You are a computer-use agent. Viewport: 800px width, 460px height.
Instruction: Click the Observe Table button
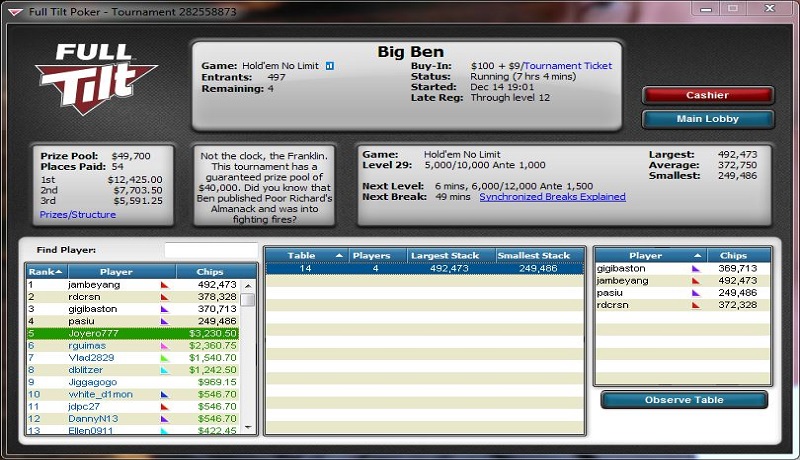(684, 400)
